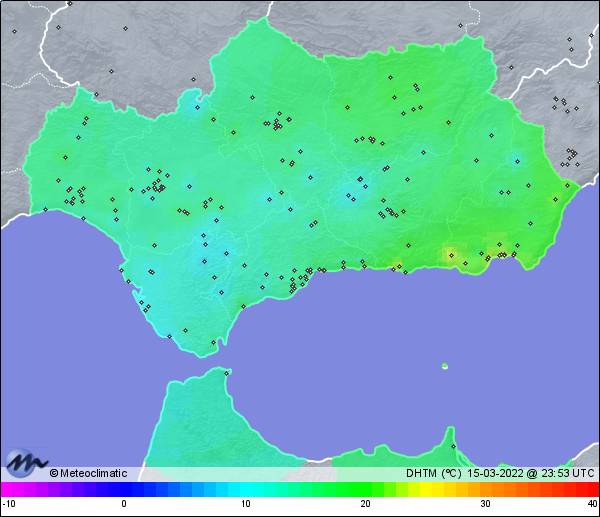The image size is (600, 517).
Task: Click the station marker at Melilla near the bottom edge
Action: pyautogui.click(x=453, y=446)
